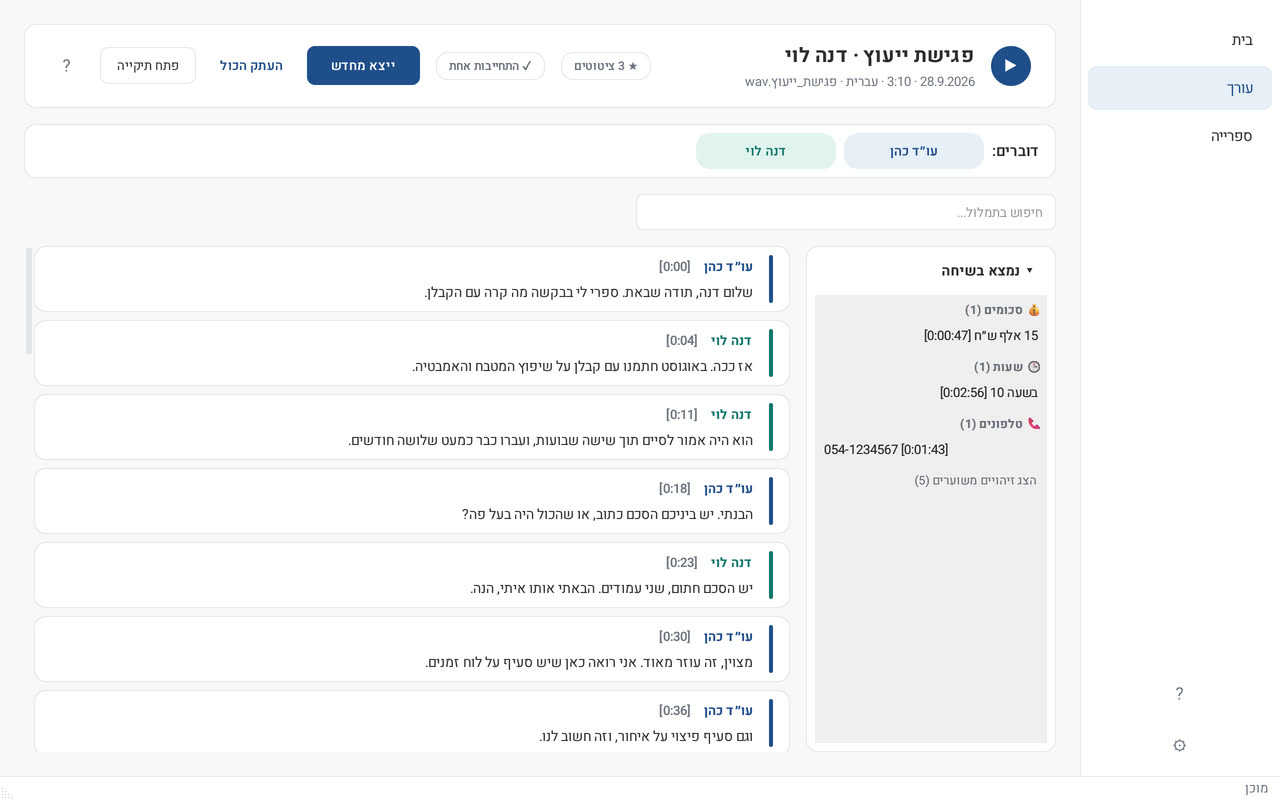The image size is (1280, 800).
Task: Click the money bag סכומים icon
Action: (x=1034, y=310)
